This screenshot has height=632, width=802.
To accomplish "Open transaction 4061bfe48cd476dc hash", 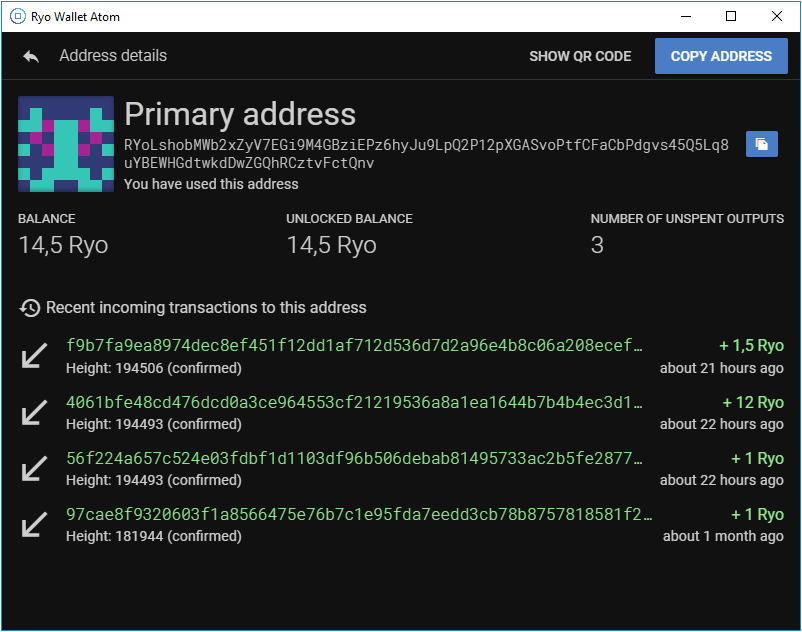I will [354, 402].
